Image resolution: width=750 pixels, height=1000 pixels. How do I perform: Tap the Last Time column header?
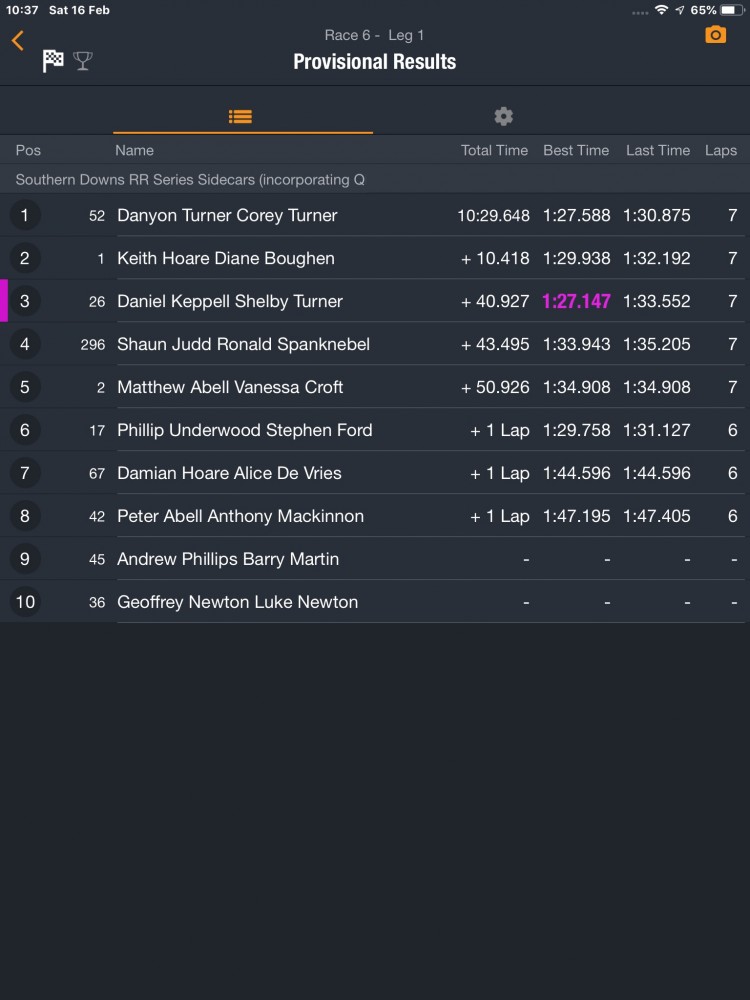click(x=658, y=150)
